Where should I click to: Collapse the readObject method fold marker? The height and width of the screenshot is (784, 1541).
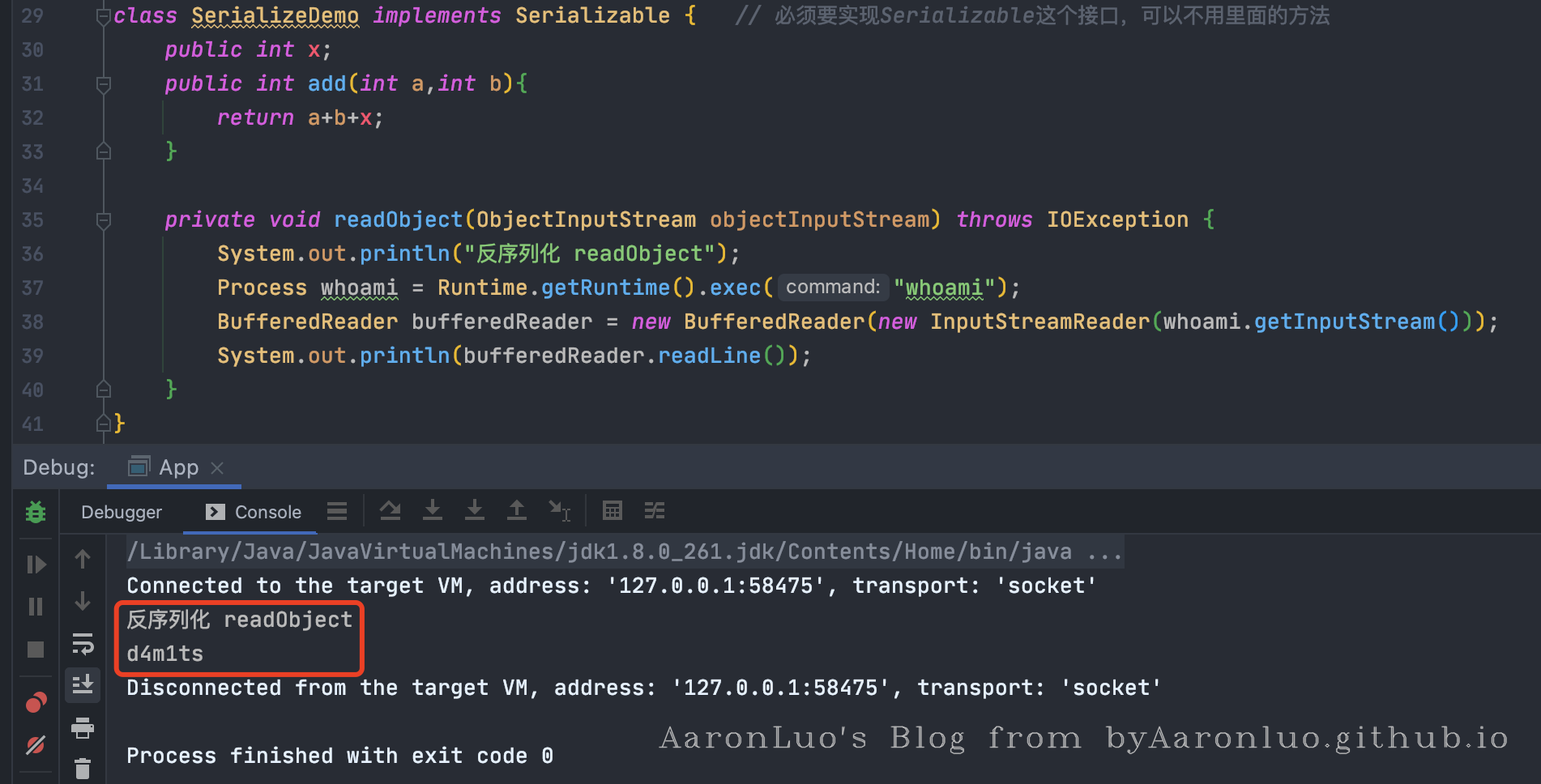[103, 220]
